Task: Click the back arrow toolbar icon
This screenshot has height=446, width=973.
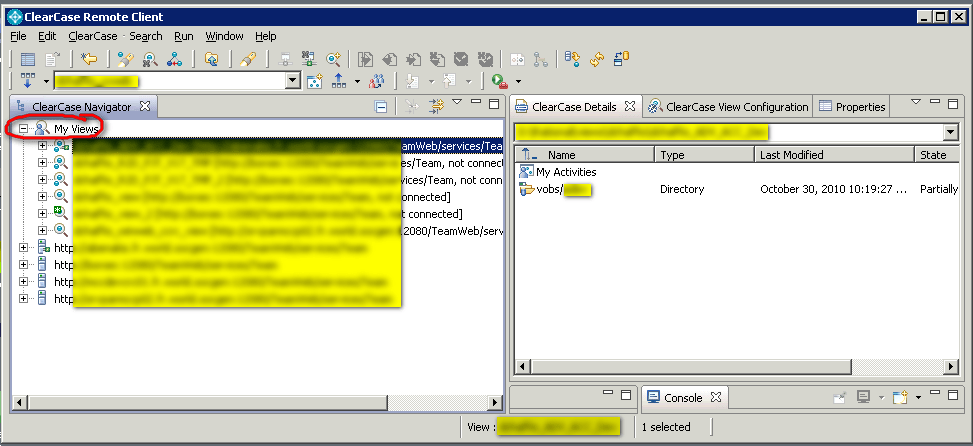Action: coord(89,60)
